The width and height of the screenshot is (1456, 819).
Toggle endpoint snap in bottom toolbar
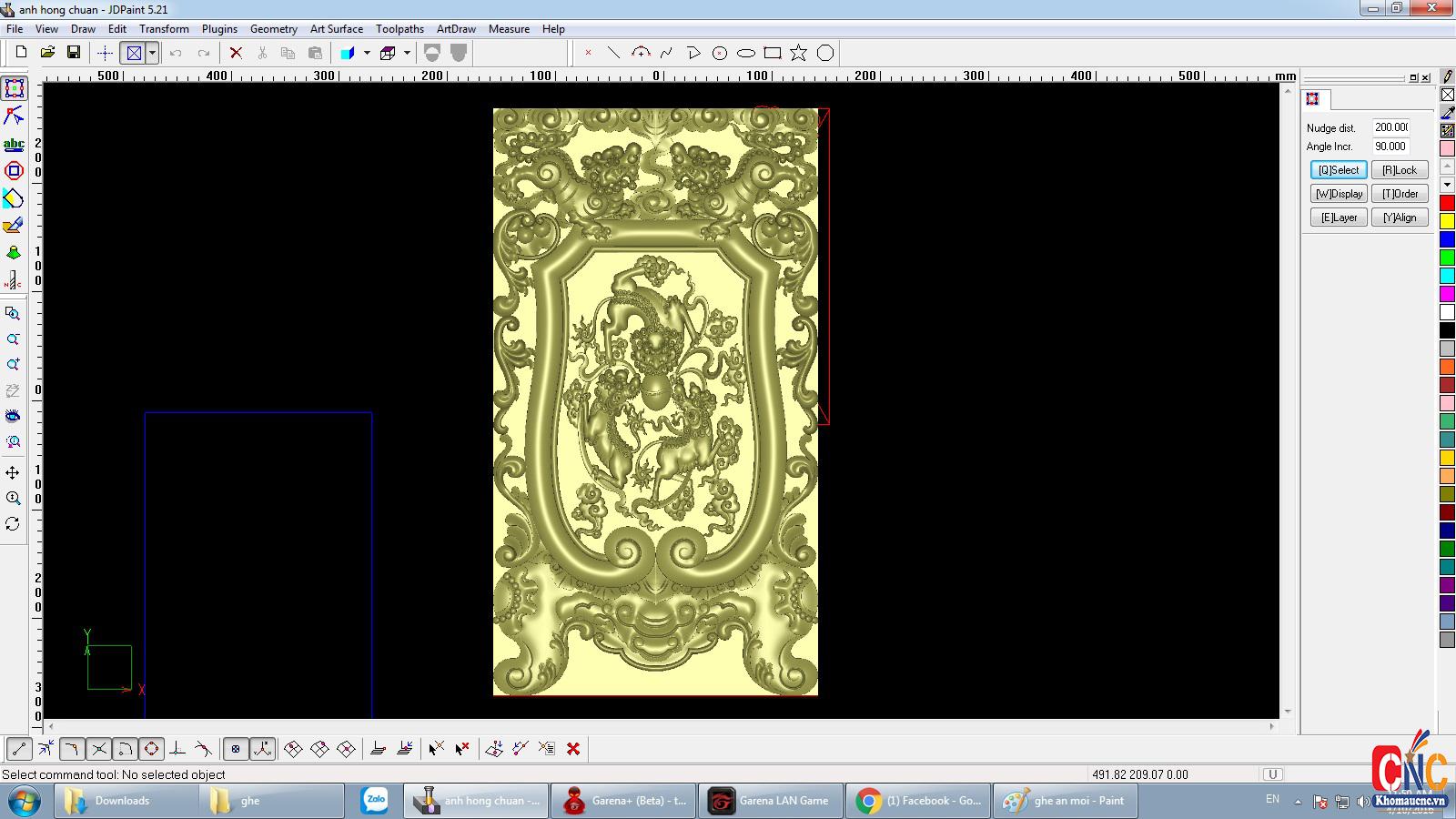[x=19, y=749]
